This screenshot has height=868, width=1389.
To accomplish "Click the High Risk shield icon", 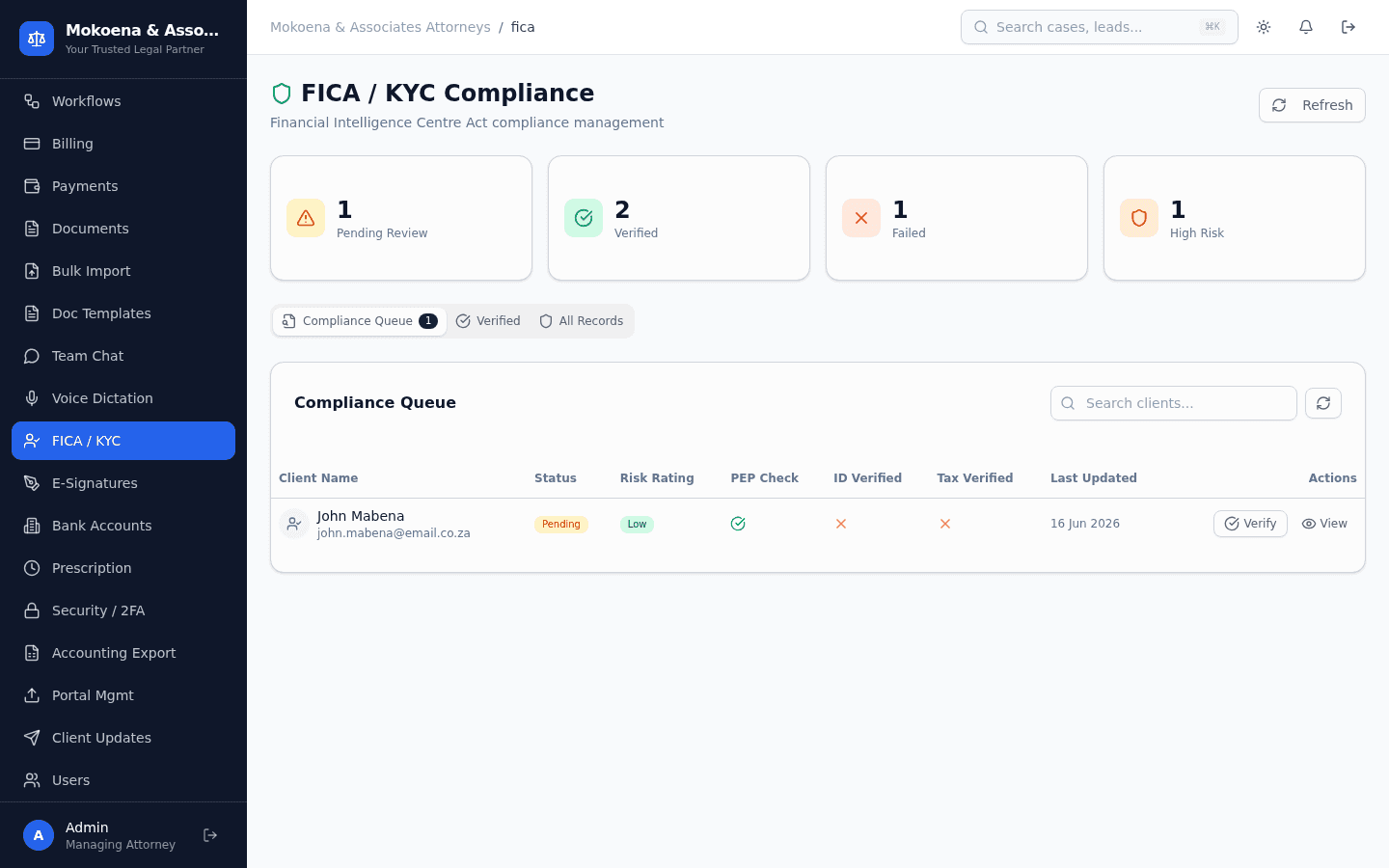I will pyautogui.click(x=1139, y=218).
